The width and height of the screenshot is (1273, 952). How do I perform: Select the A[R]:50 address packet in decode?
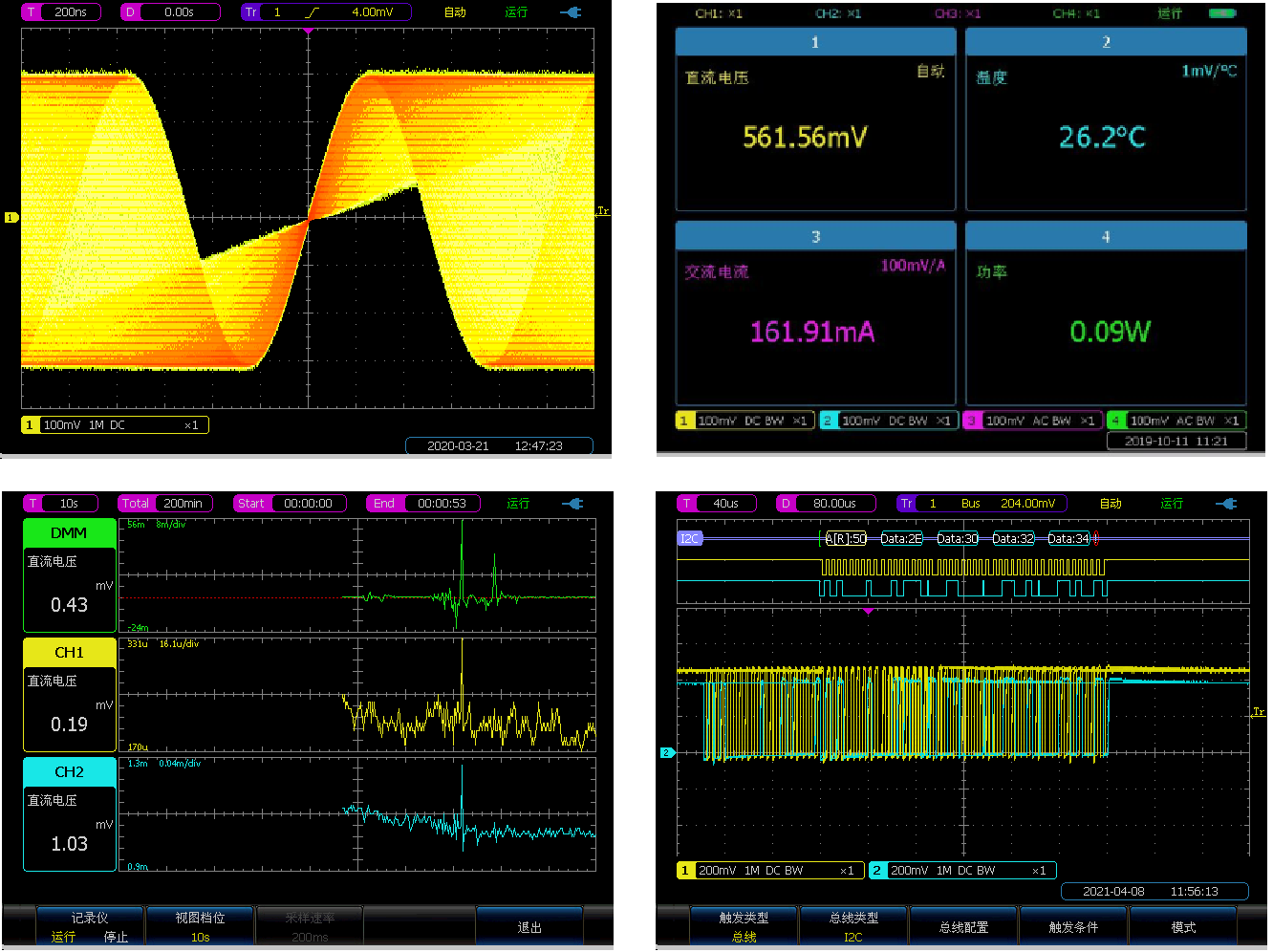[846, 539]
